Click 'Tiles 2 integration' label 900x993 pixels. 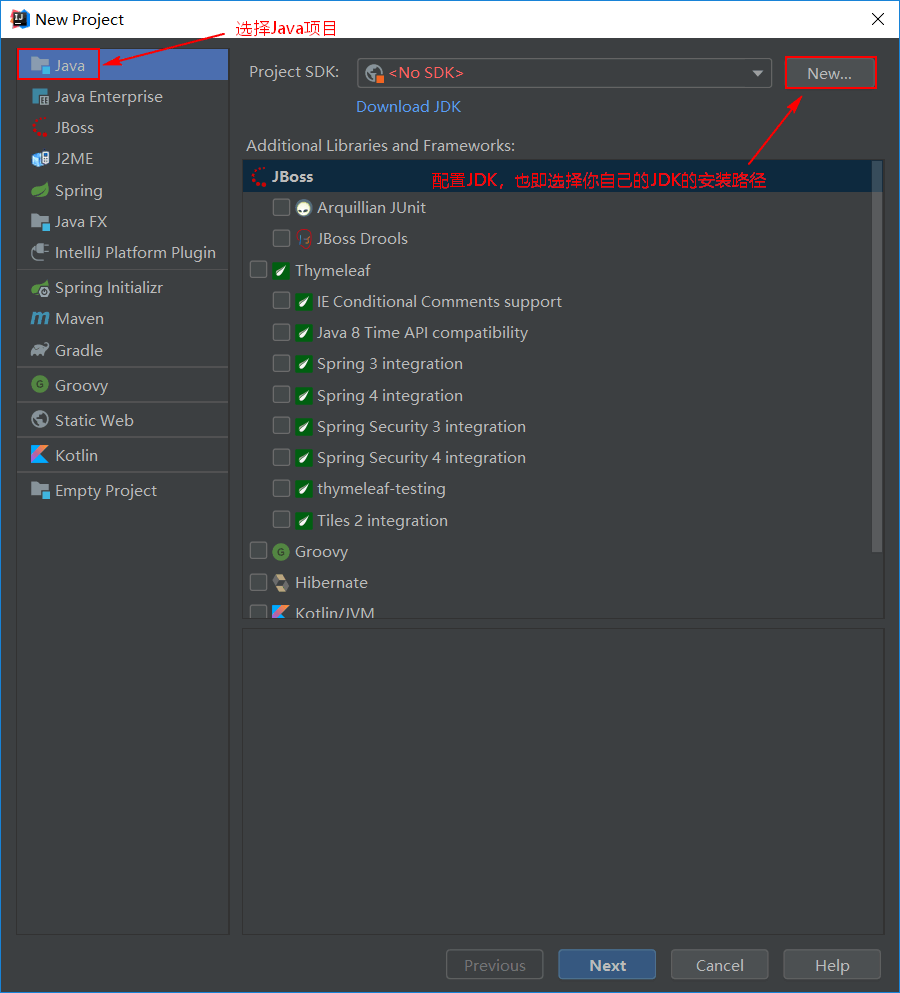pyautogui.click(x=383, y=520)
